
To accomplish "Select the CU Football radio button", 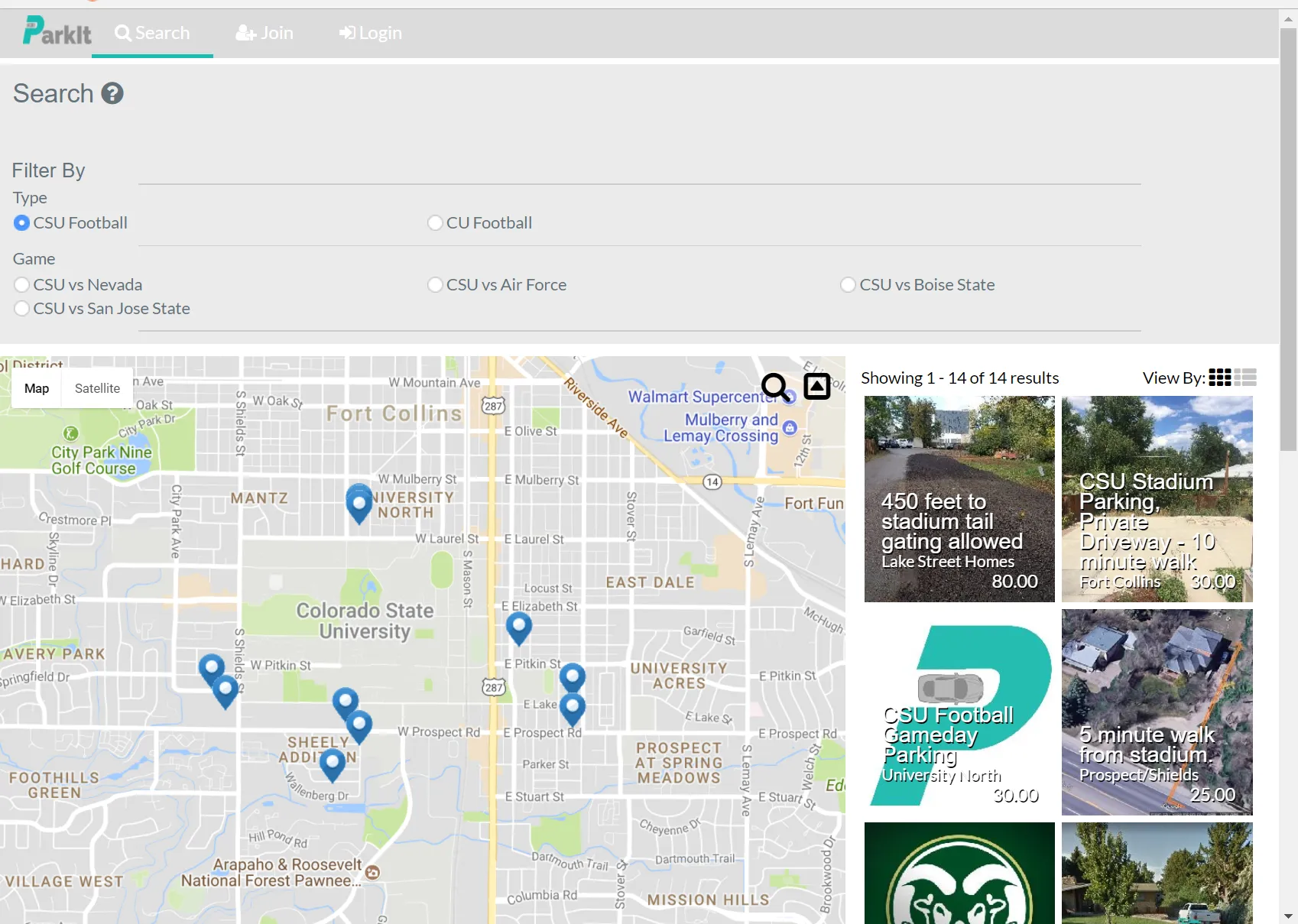I will (435, 222).
